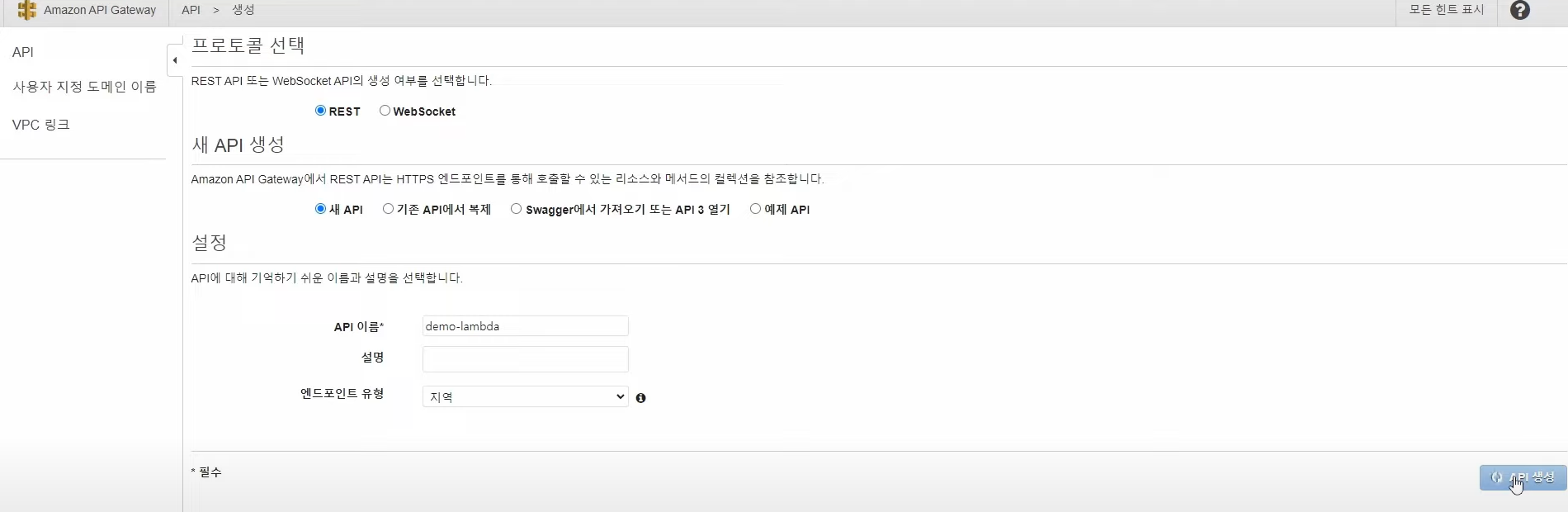Choose 기존 API에서 복제 radio option
1568x512 pixels.
(x=388, y=209)
